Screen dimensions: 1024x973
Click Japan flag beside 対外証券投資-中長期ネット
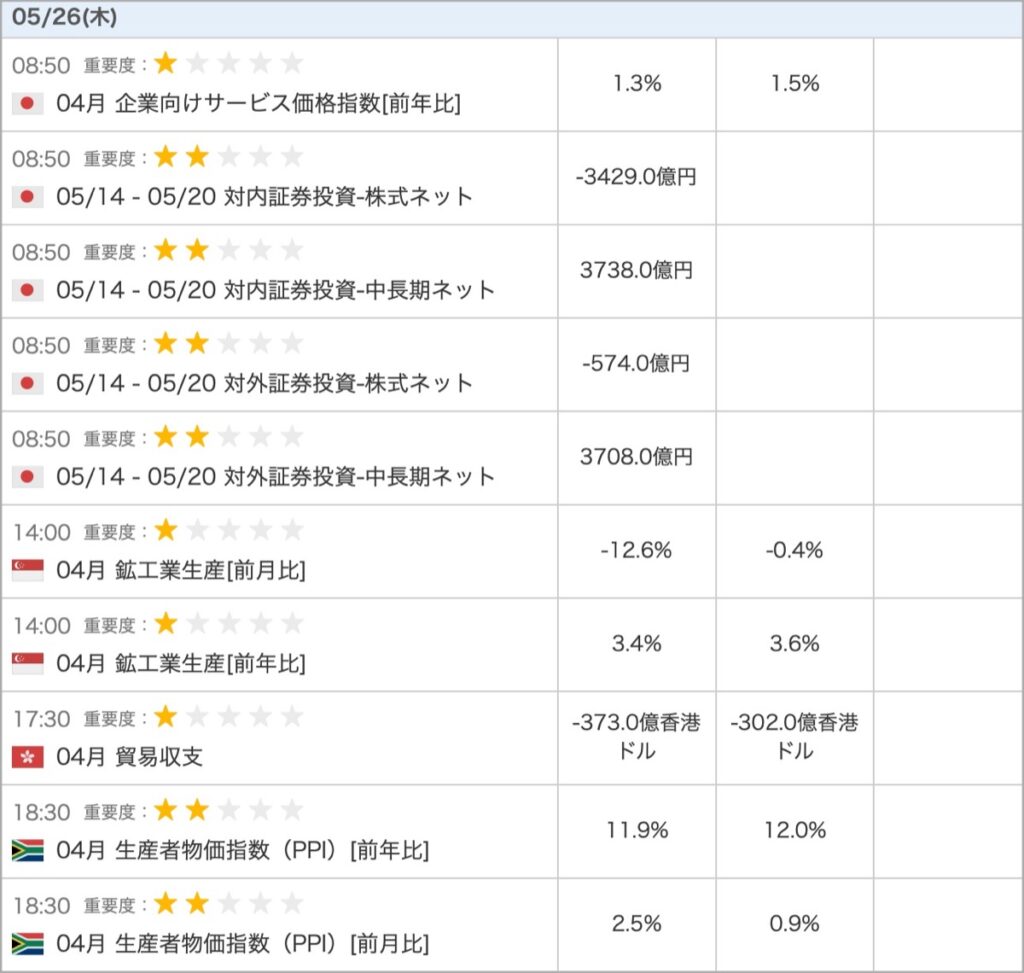(27, 477)
